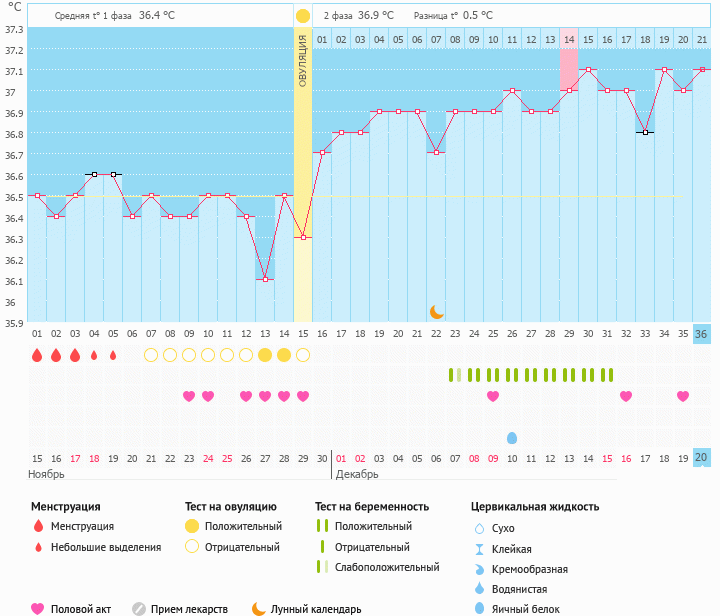Click the small spotting drop on cycle day 05
This screenshot has height=616, width=720.
(x=113, y=355)
